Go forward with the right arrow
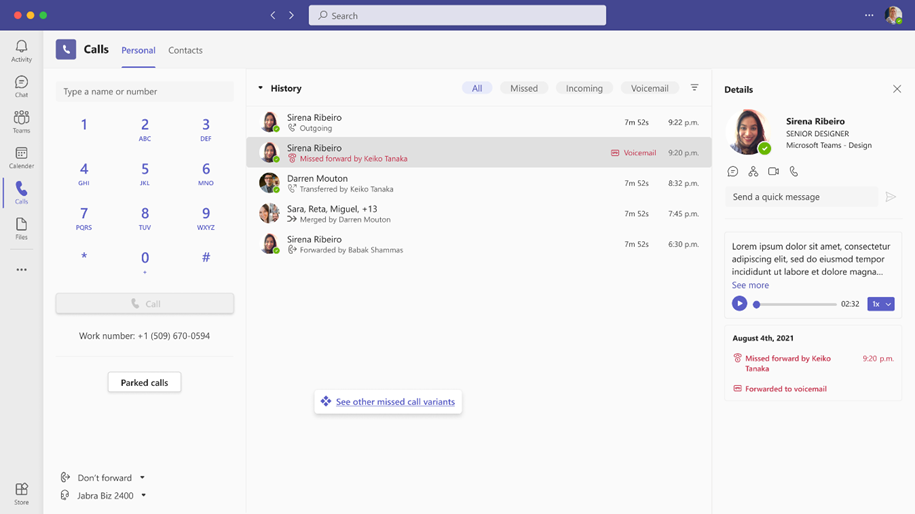 [x=291, y=15]
